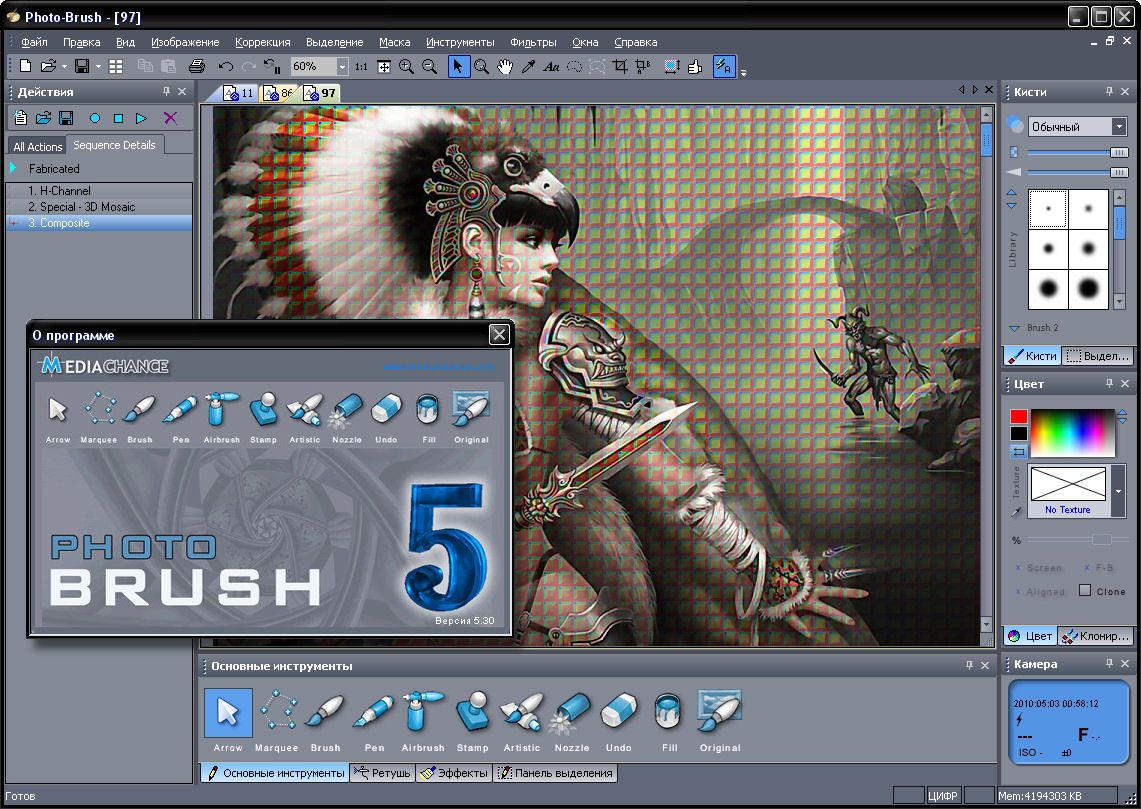Open the Файл menu

point(34,42)
